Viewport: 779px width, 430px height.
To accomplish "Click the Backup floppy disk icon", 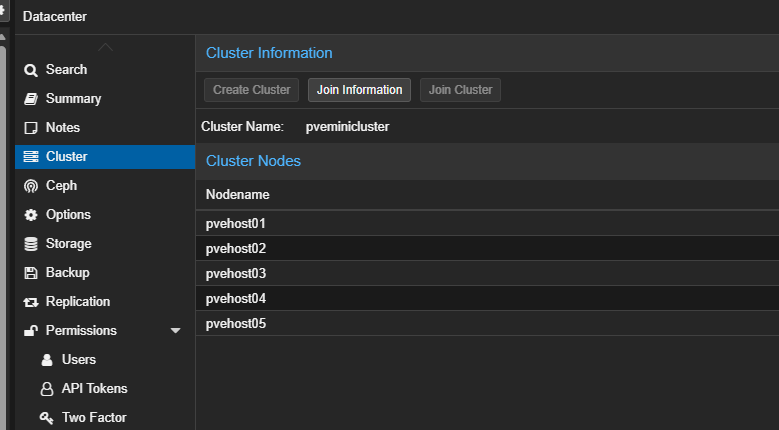I will [x=30, y=273].
